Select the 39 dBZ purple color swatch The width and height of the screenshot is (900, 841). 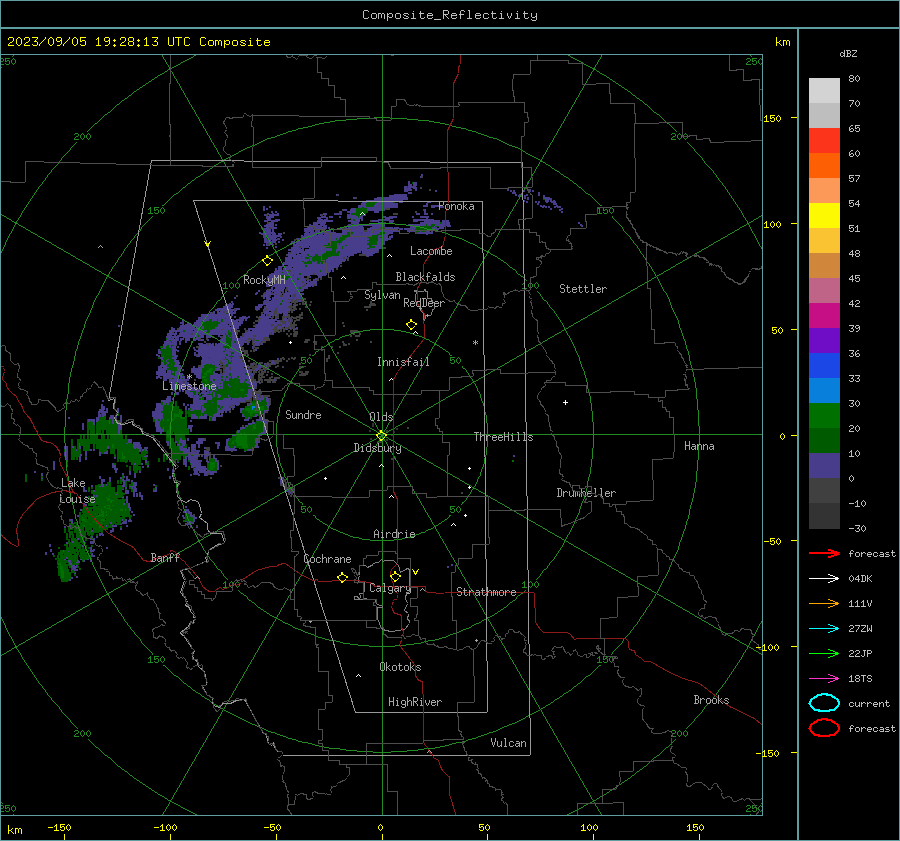[x=824, y=340]
